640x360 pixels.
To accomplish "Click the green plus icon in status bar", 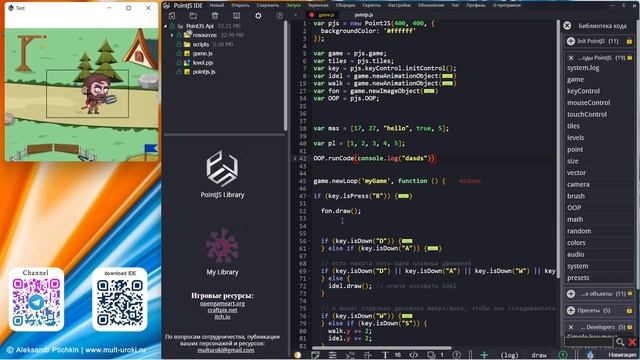I will click(x=484, y=355).
